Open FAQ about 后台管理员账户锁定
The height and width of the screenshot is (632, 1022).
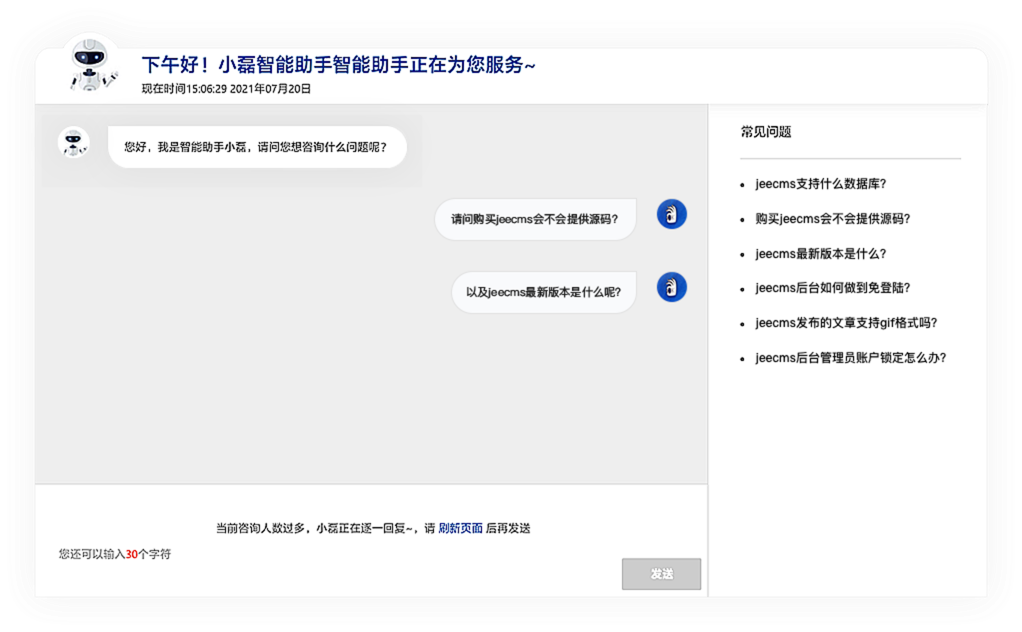[x=850, y=358]
